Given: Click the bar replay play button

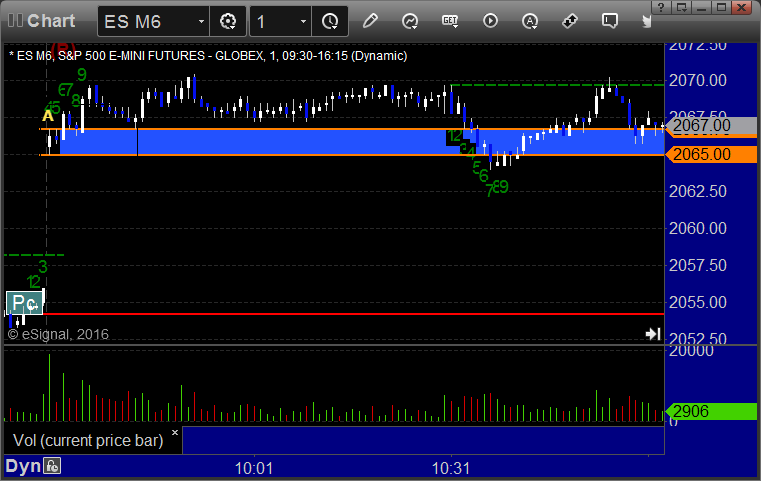Looking at the screenshot, I should point(490,21).
